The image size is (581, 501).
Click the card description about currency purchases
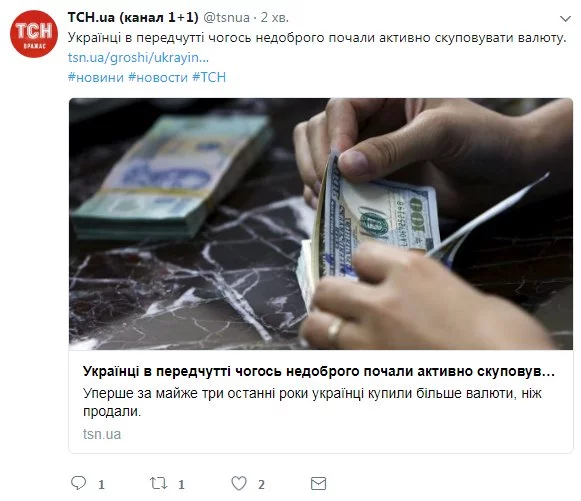click(312, 402)
